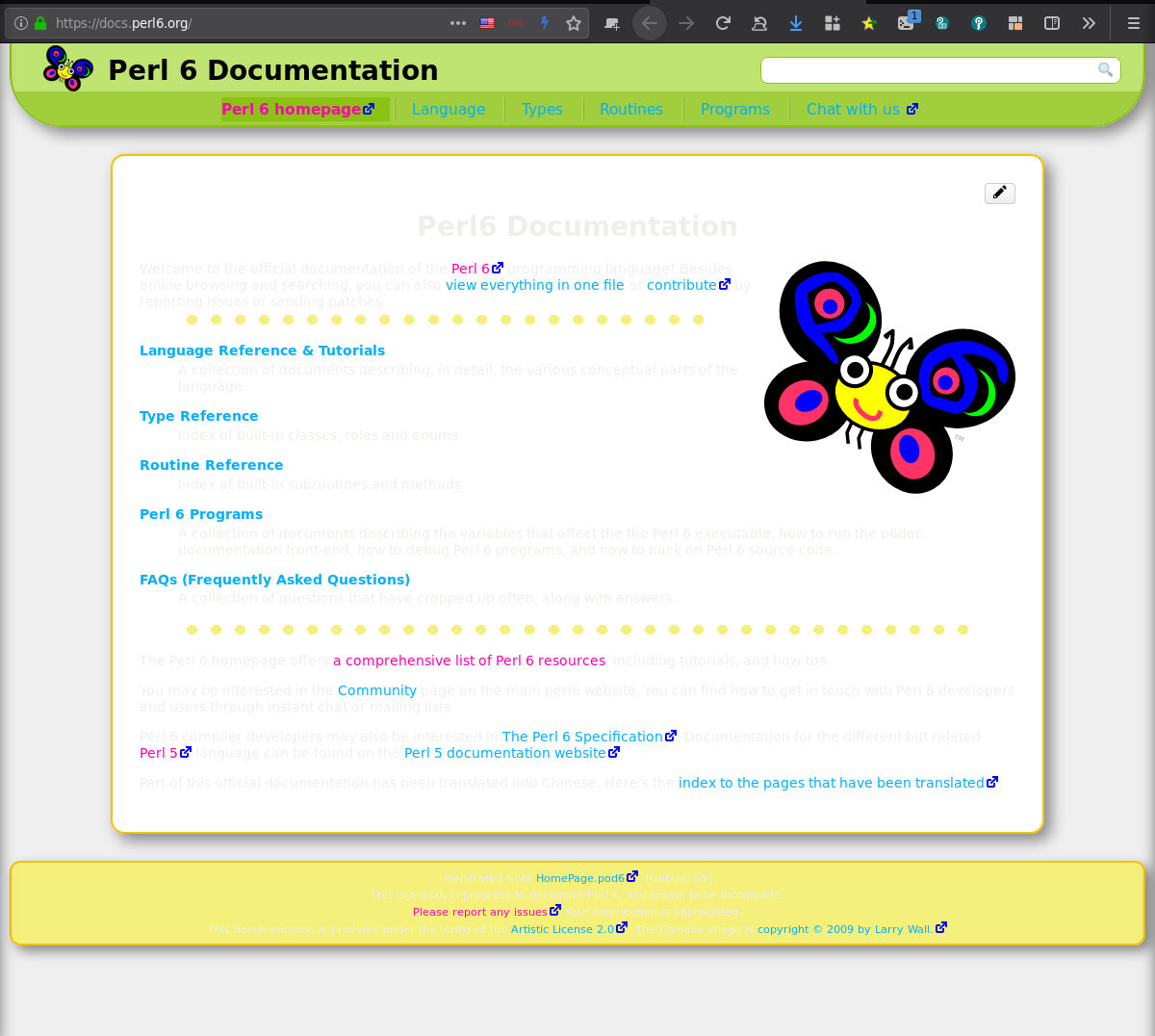The height and width of the screenshot is (1036, 1155).
Task: Click the Camelia butterfly logo in header
Action: pos(68,68)
